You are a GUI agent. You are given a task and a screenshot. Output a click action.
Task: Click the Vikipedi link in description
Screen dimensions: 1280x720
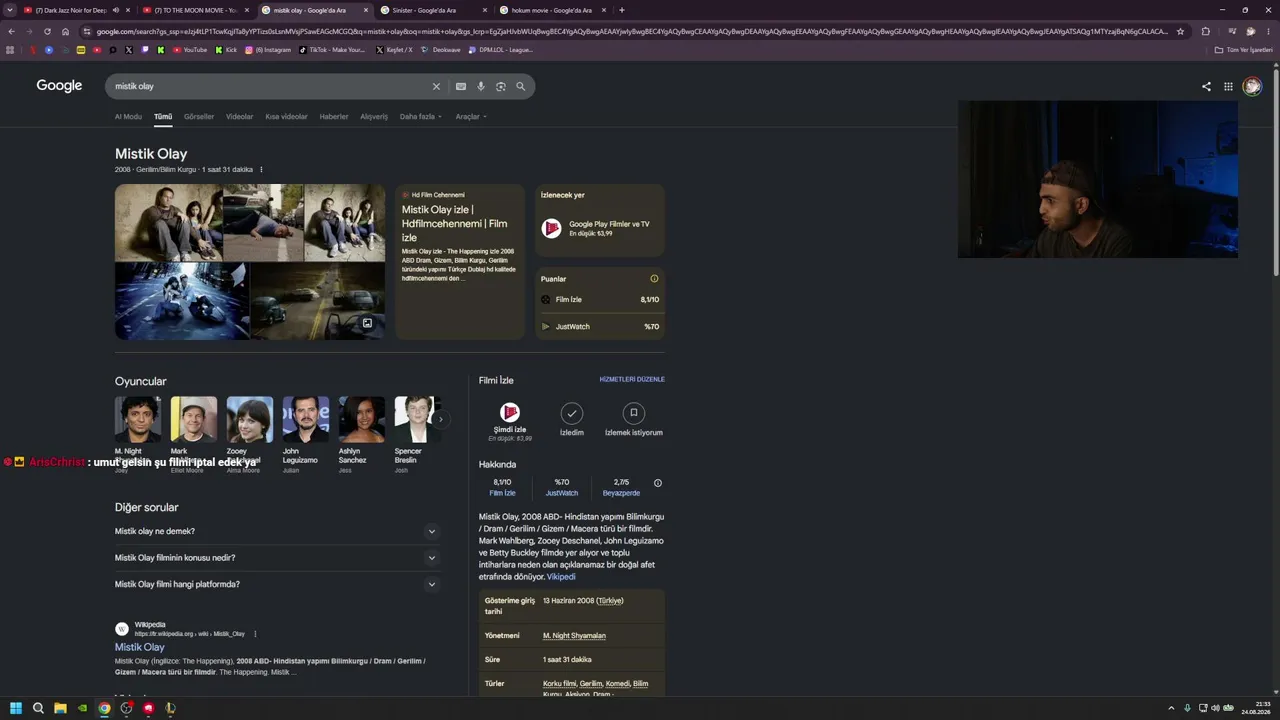click(561, 577)
